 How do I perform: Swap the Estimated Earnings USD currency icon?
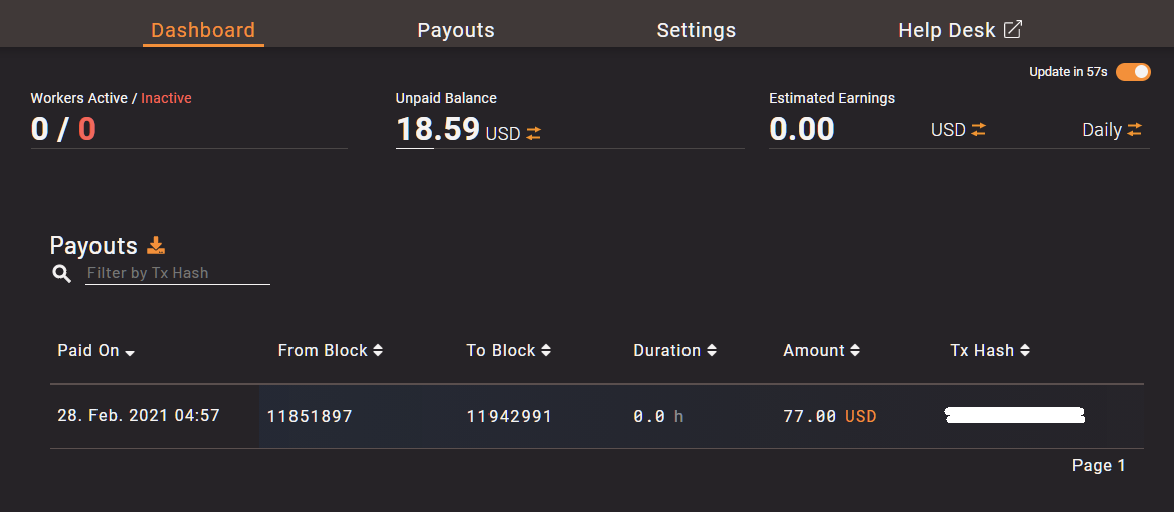coord(978,130)
